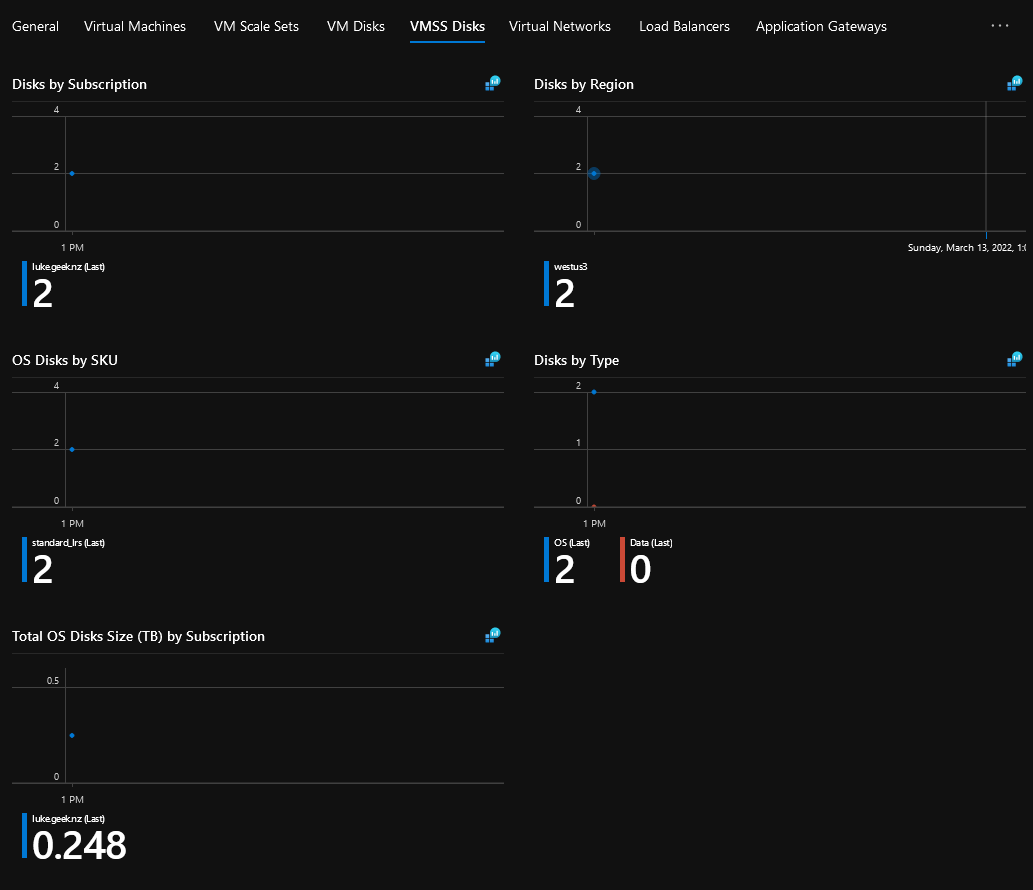This screenshot has width=1033, height=890.
Task: Open the Virtual Networks tab
Action: click(x=560, y=26)
